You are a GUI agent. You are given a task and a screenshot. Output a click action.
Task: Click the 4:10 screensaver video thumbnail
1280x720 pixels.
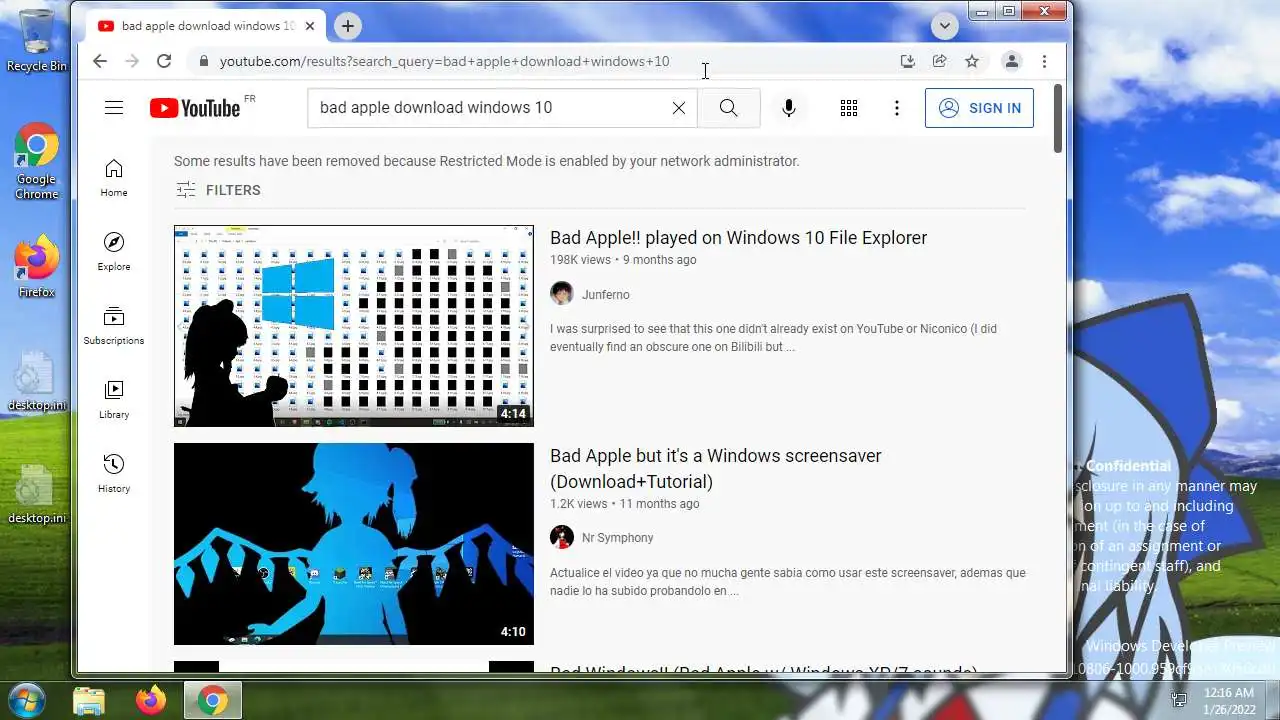click(x=354, y=544)
